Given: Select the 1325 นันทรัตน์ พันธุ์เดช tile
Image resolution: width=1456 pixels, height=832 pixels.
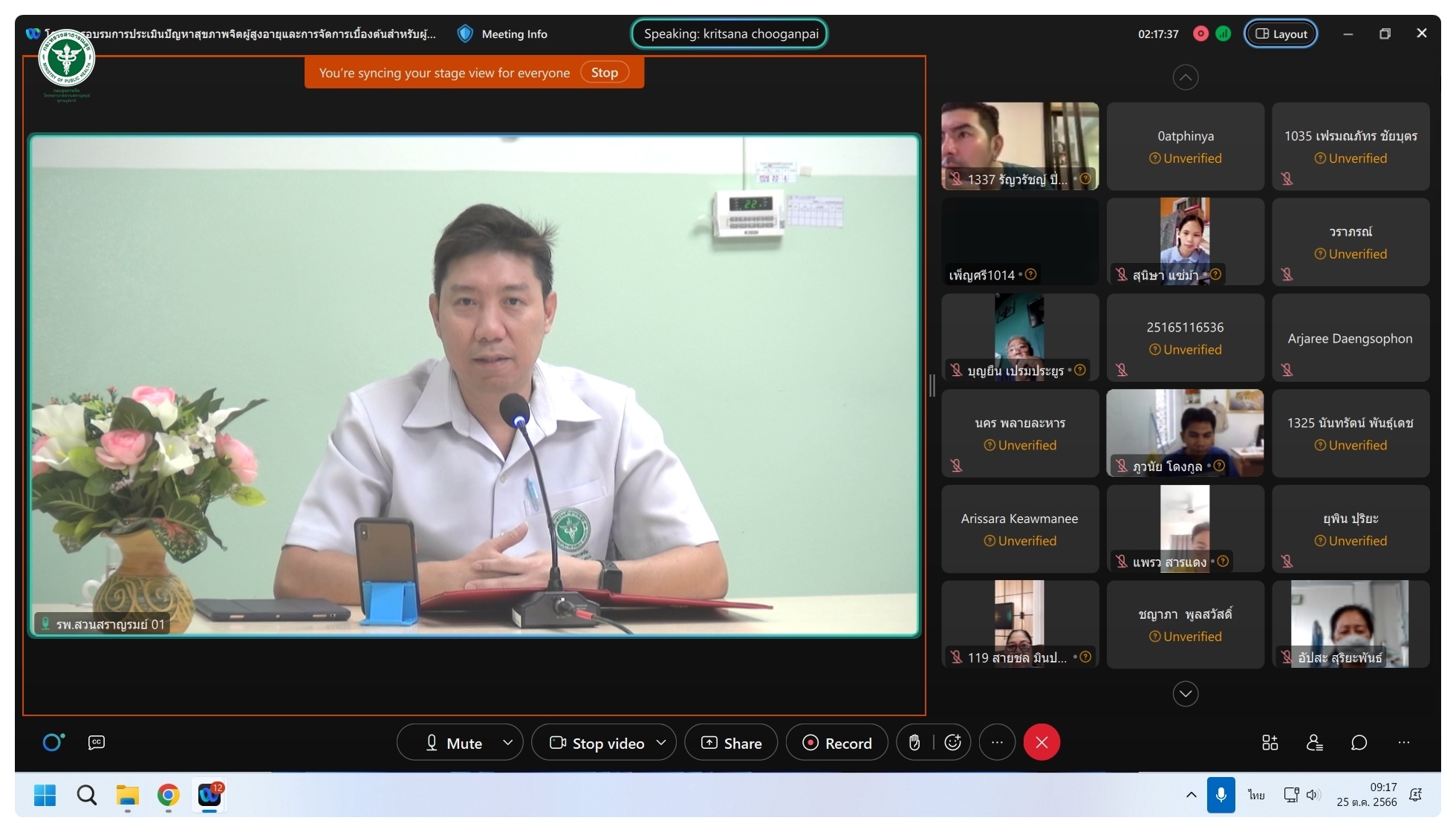Looking at the screenshot, I should click(x=1351, y=433).
